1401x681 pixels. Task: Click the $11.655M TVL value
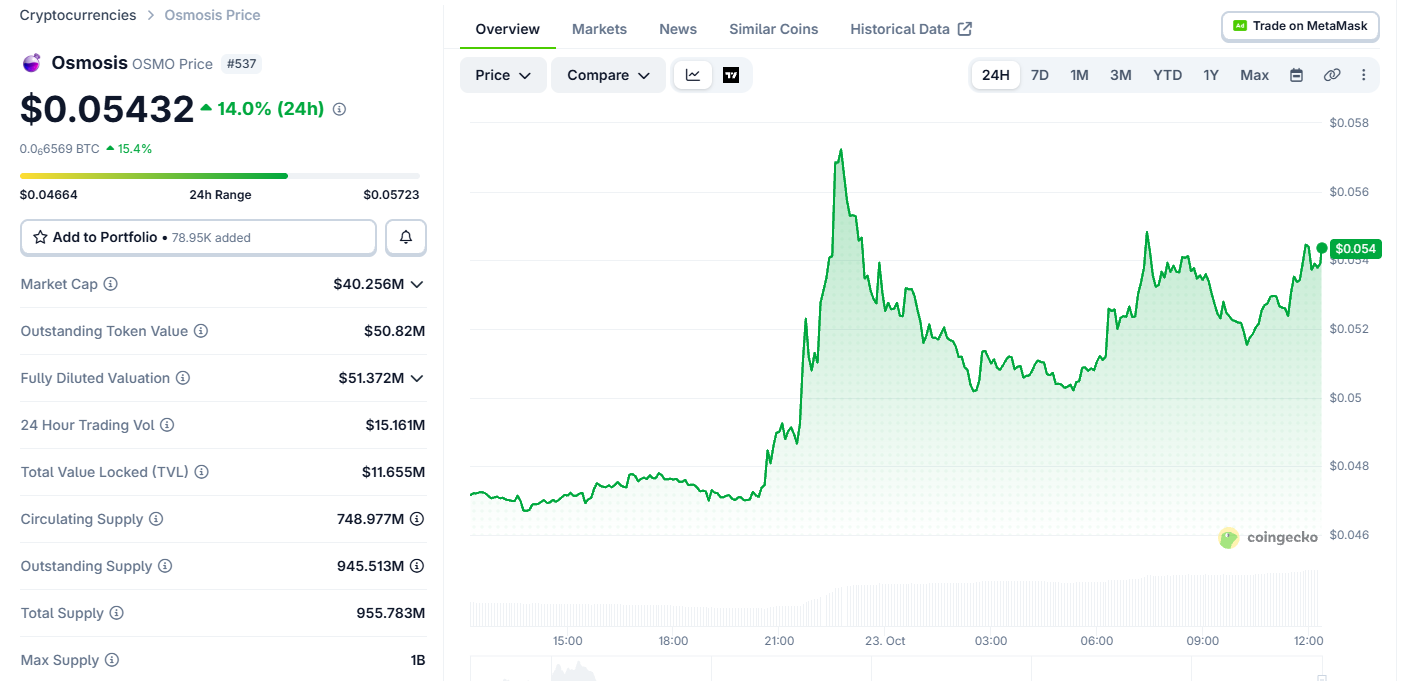click(x=393, y=472)
